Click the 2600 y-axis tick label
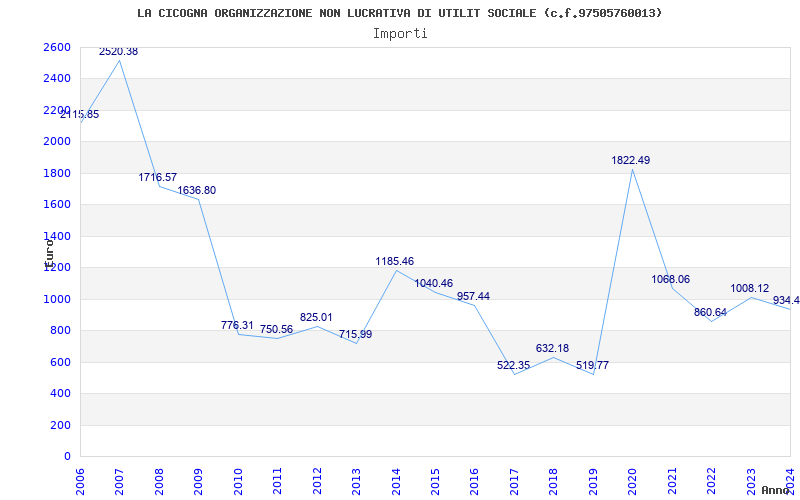Screen dimensions: 800x500 (x=58, y=47)
